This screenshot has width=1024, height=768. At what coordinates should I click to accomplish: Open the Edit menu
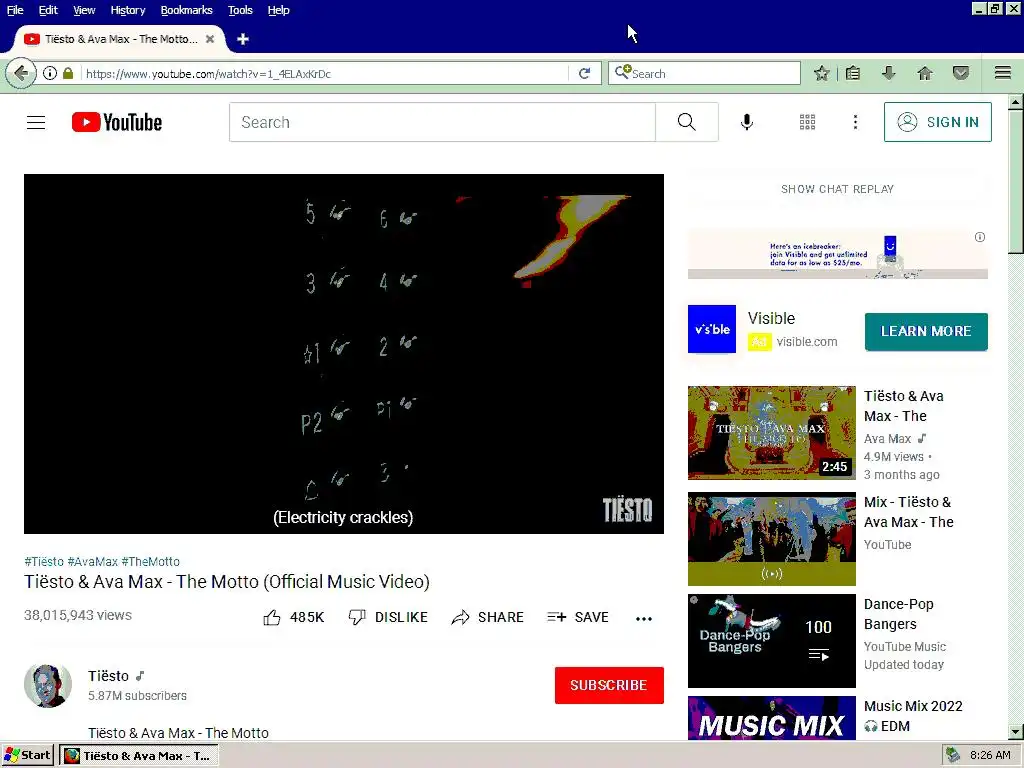48,10
